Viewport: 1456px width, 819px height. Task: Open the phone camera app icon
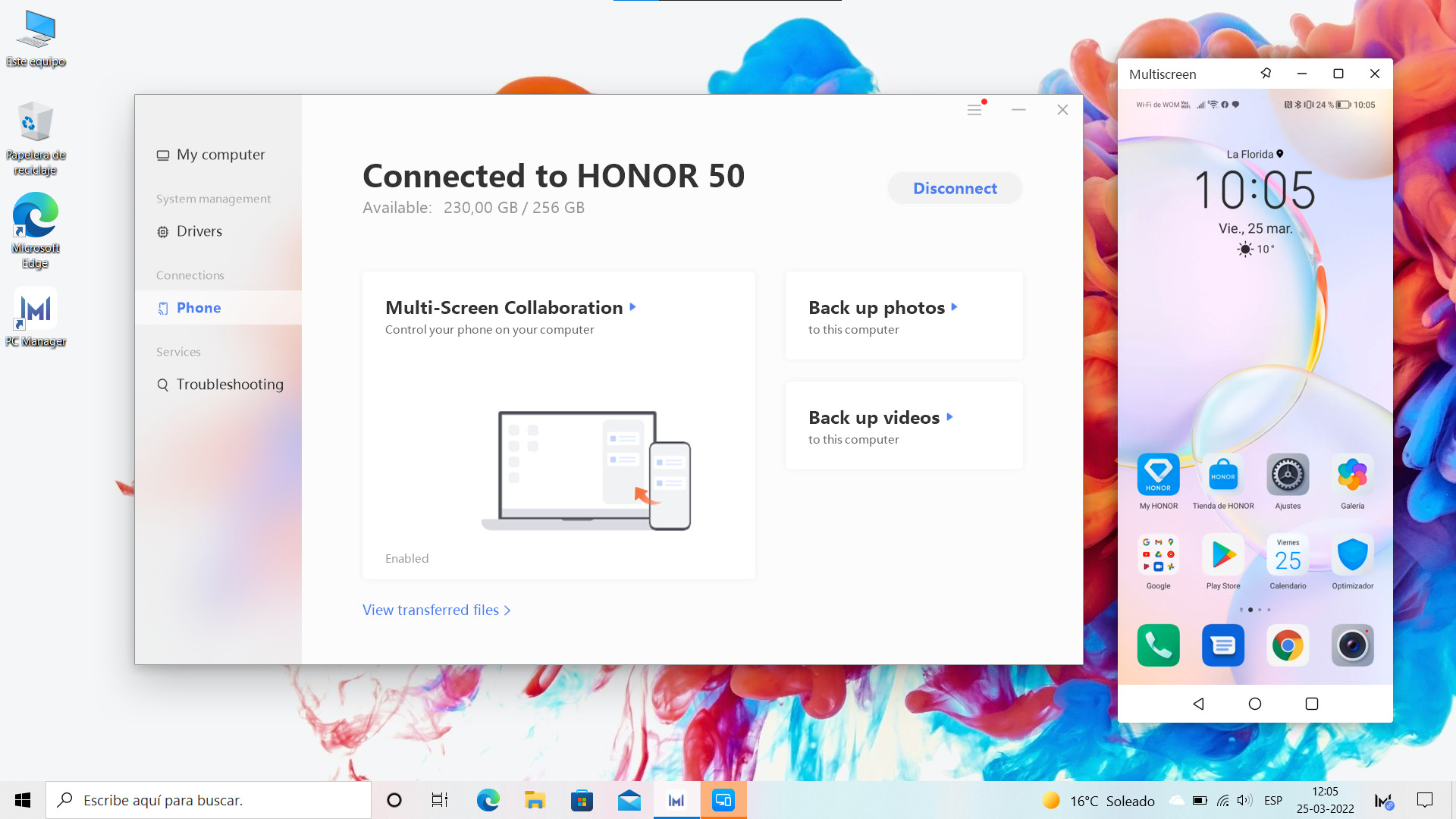(1352, 645)
